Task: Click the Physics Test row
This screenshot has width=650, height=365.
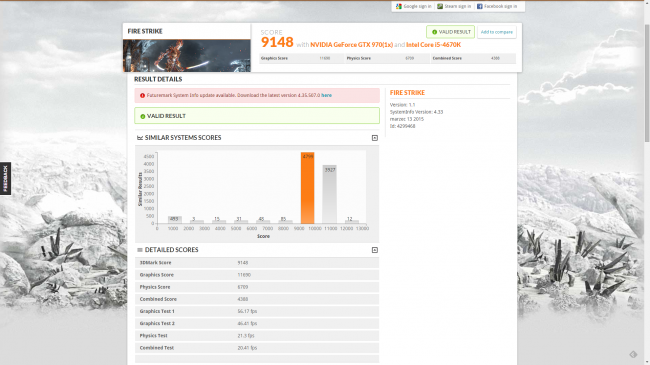Action: point(257,336)
